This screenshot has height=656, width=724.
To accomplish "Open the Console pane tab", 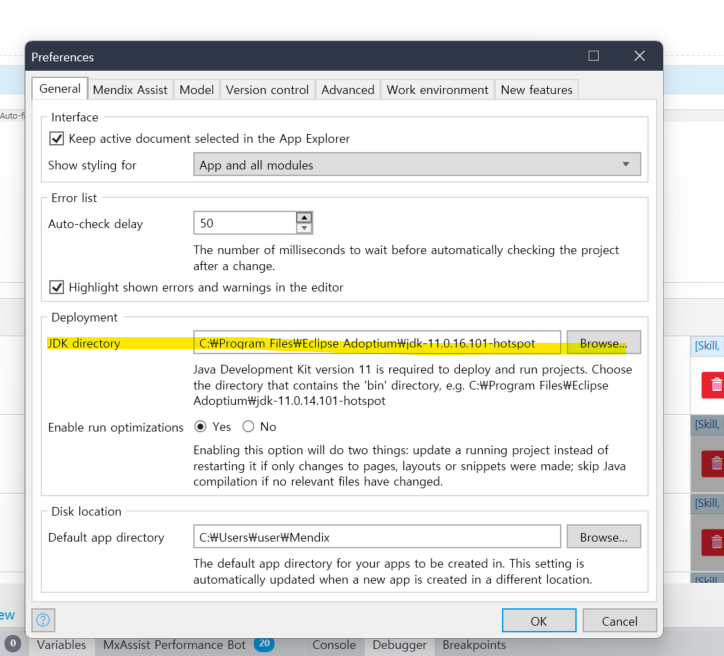I will pos(334,645).
